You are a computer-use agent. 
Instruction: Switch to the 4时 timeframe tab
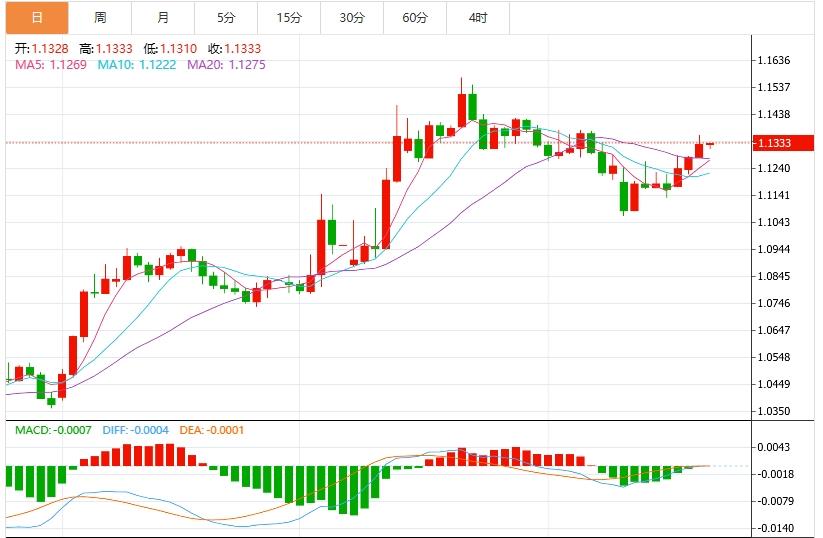point(478,18)
